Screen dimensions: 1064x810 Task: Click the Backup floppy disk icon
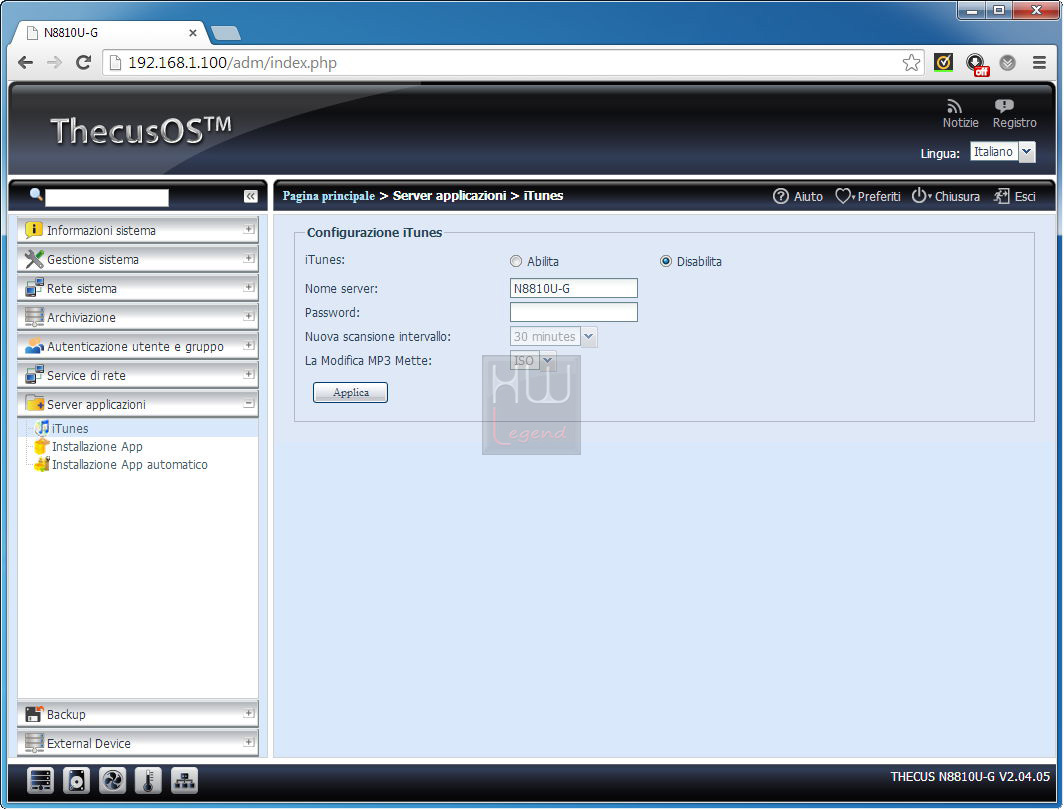(x=33, y=714)
